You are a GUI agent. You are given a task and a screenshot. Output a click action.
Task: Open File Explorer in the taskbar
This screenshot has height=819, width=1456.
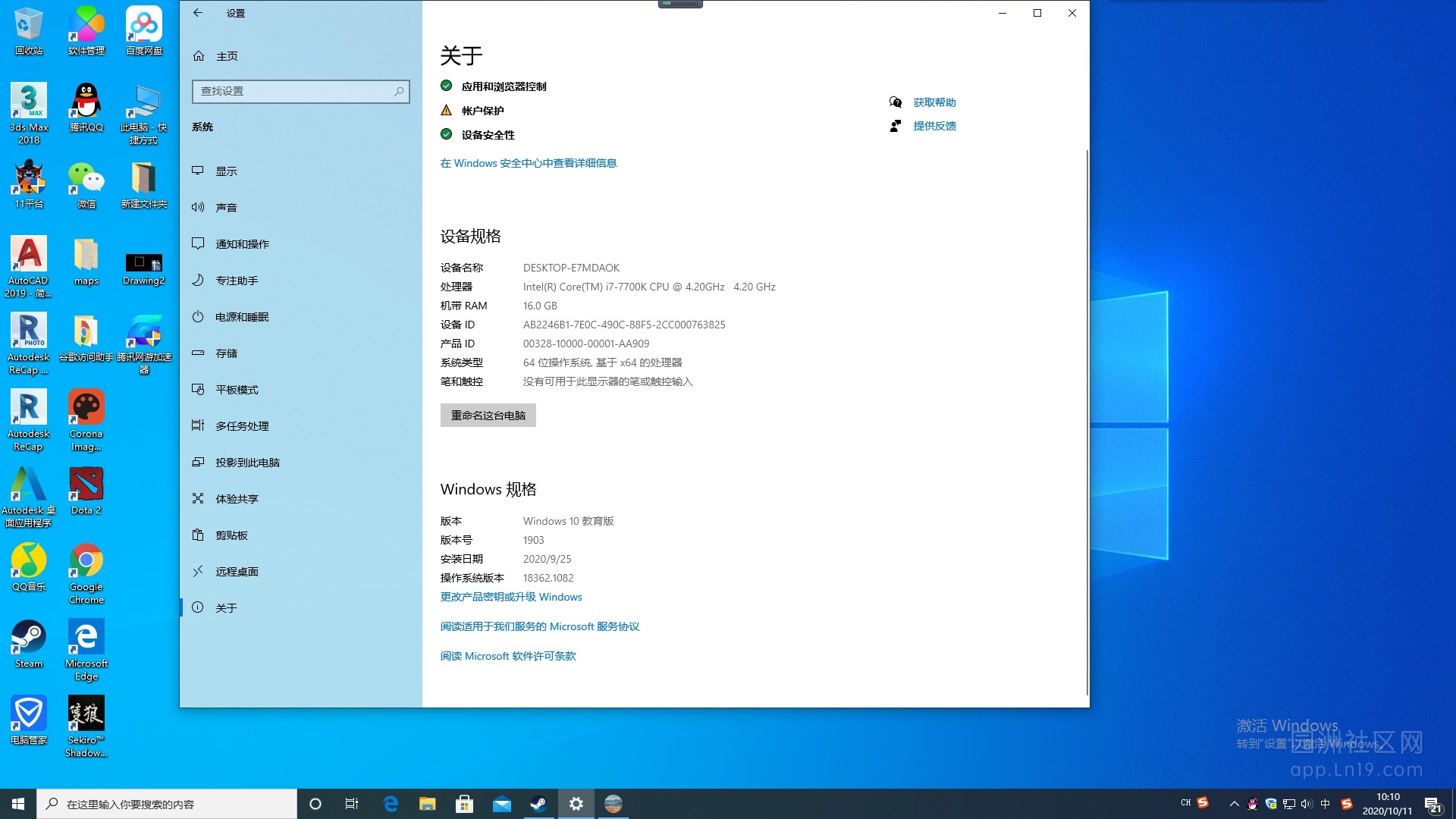point(428,804)
